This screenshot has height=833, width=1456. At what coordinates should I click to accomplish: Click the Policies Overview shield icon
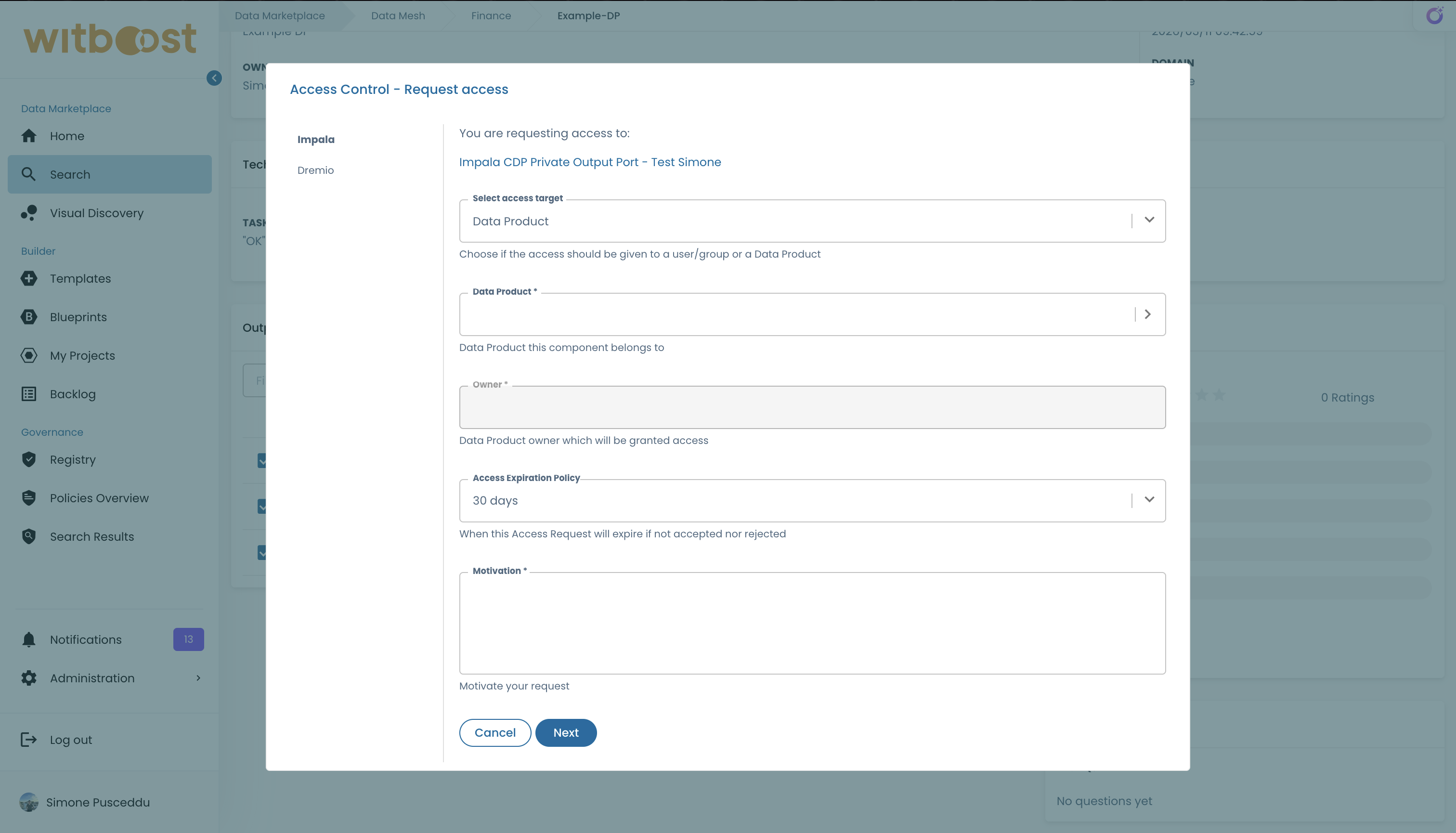pos(28,498)
